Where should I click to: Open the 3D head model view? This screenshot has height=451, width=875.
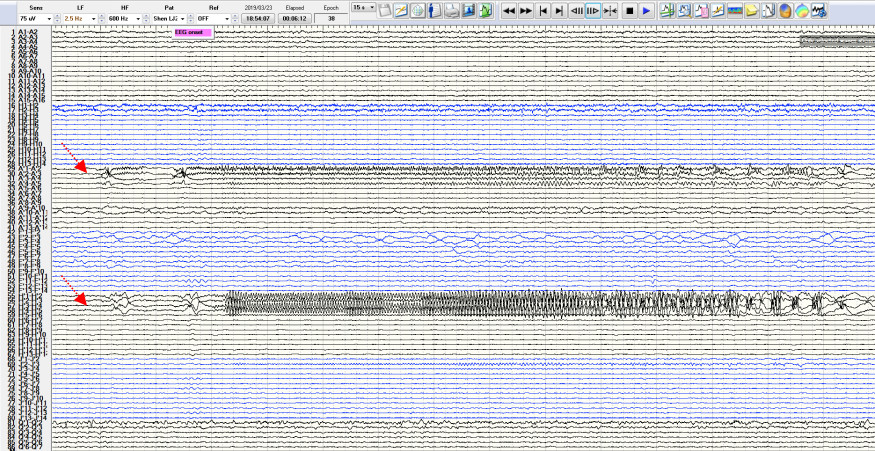(786, 11)
